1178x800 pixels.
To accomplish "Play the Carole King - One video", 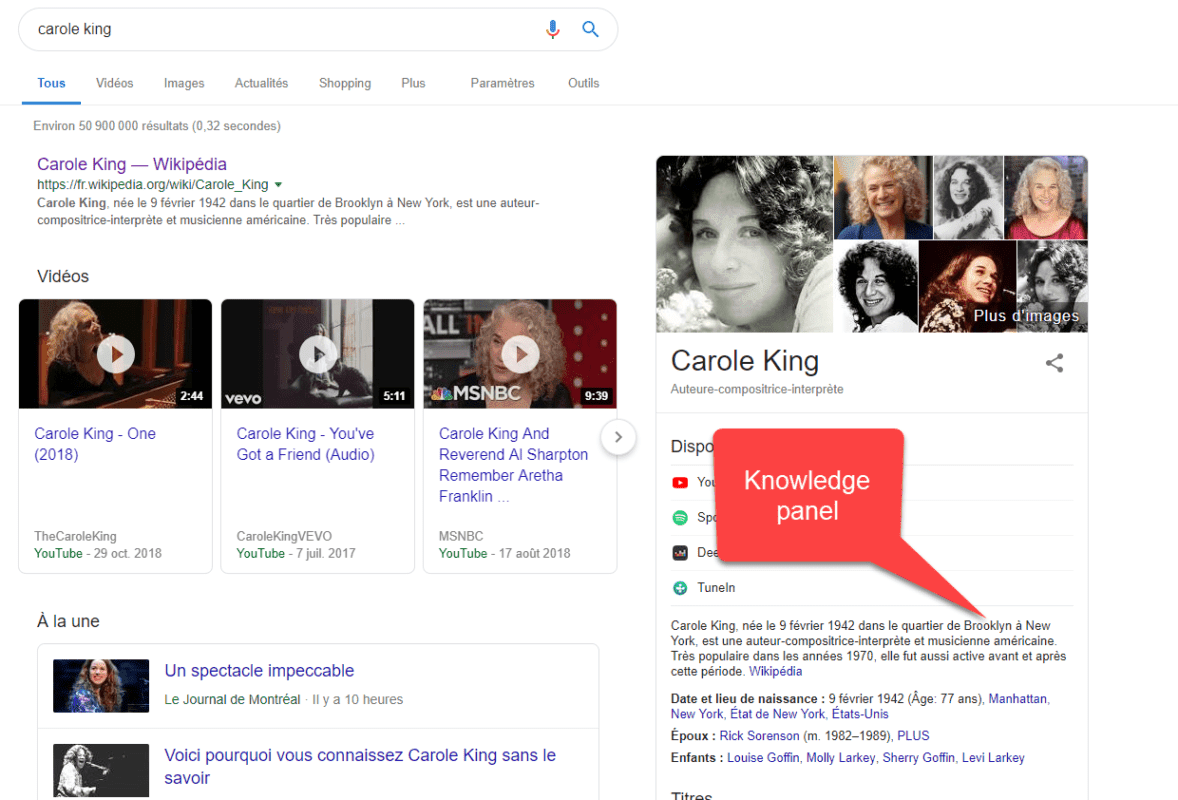I will pos(116,354).
